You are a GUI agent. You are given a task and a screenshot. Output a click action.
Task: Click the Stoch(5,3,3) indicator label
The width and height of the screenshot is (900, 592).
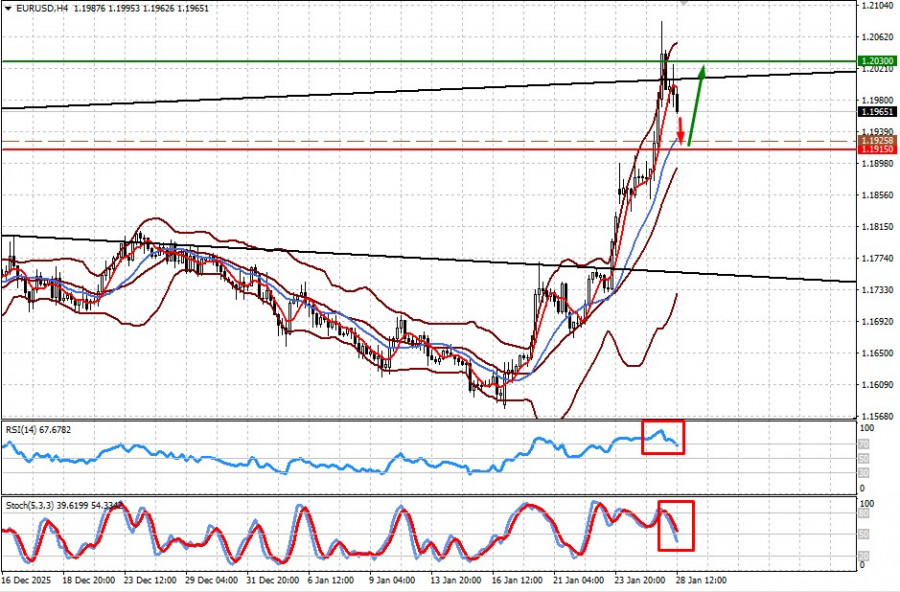(x=64, y=505)
